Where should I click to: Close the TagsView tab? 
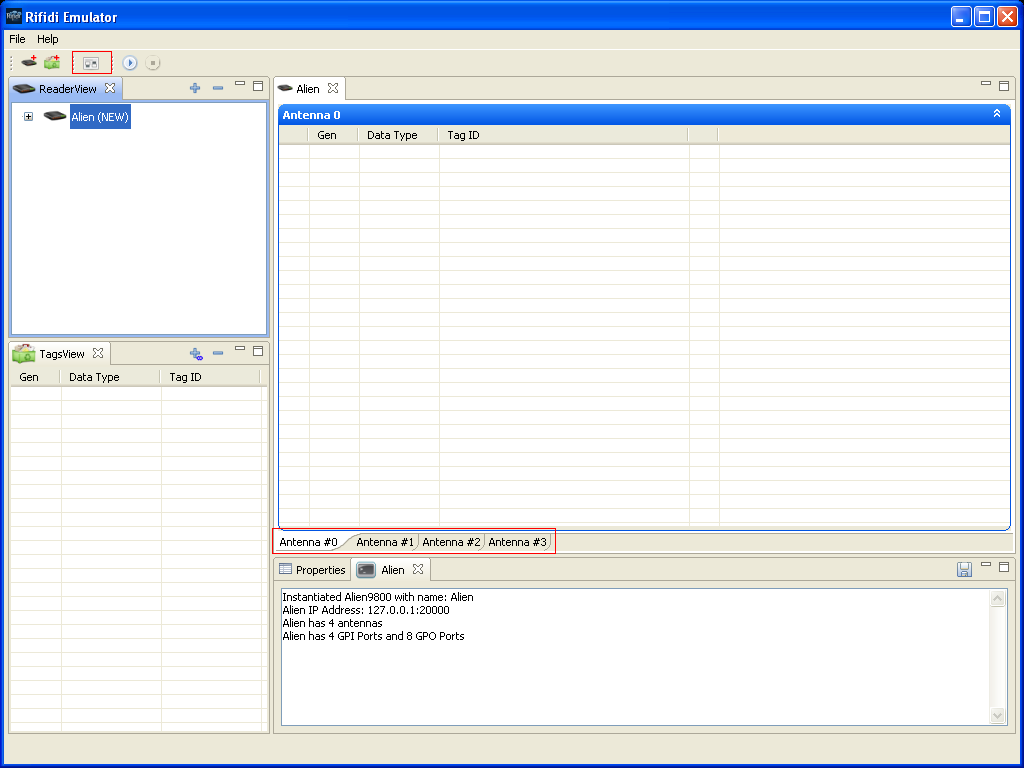click(98, 353)
